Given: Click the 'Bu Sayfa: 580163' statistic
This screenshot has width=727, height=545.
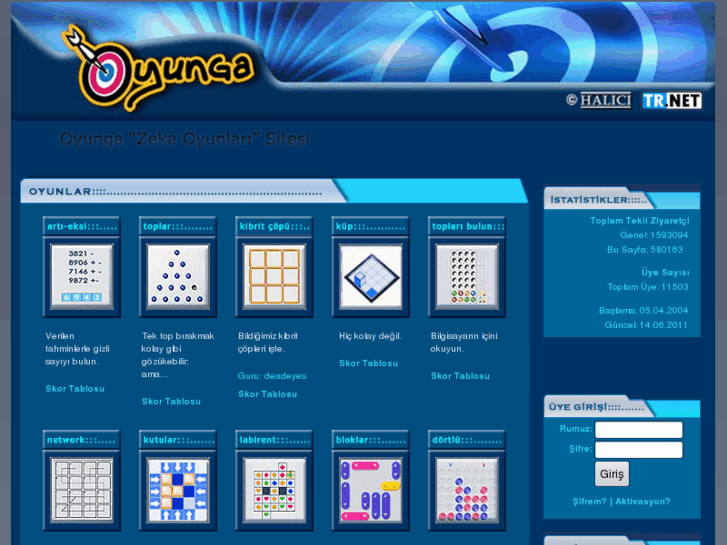Looking at the screenshot, I should coord(645,250).
